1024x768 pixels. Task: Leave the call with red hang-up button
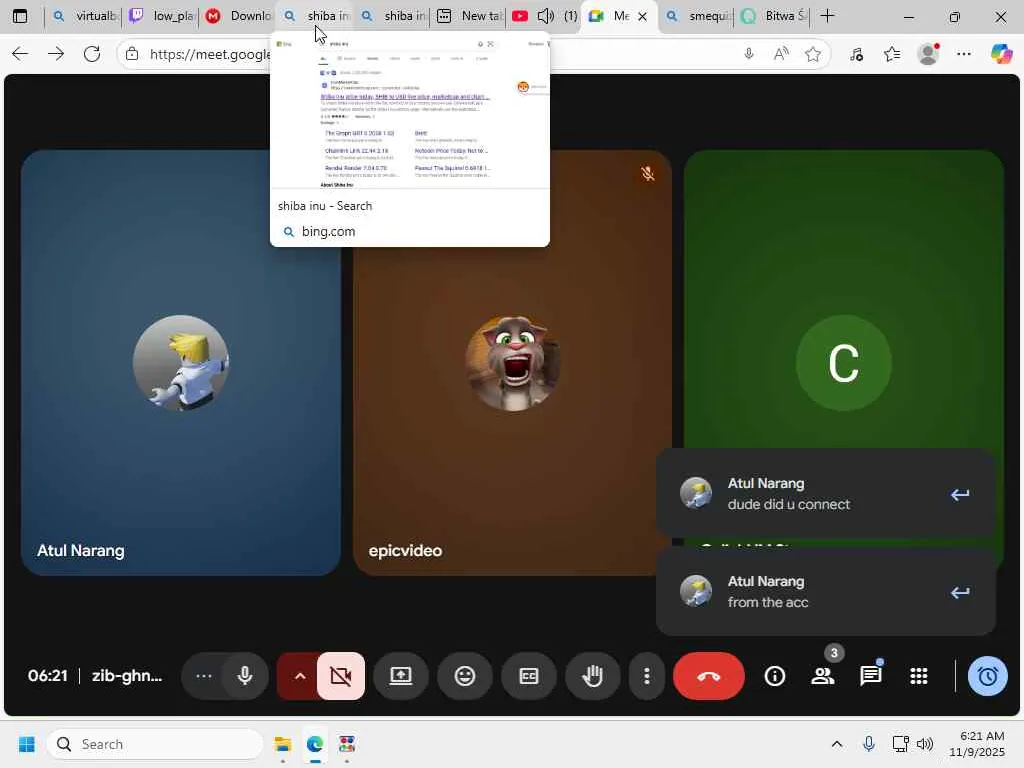[709, 676]
